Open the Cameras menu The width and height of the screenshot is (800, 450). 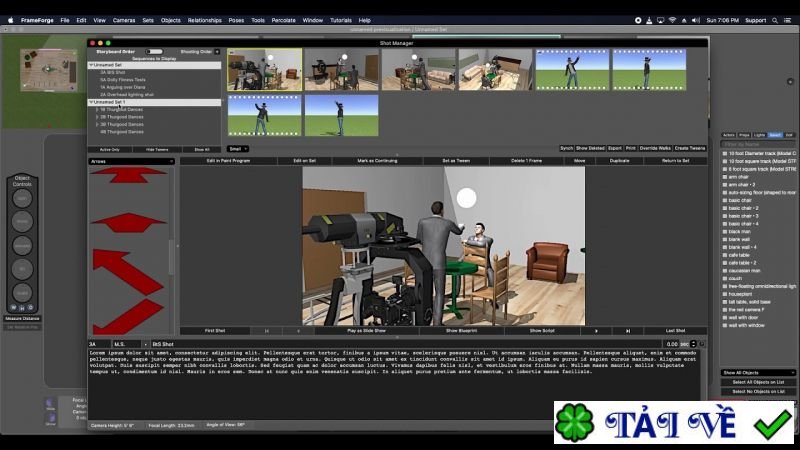click(124, 20)
